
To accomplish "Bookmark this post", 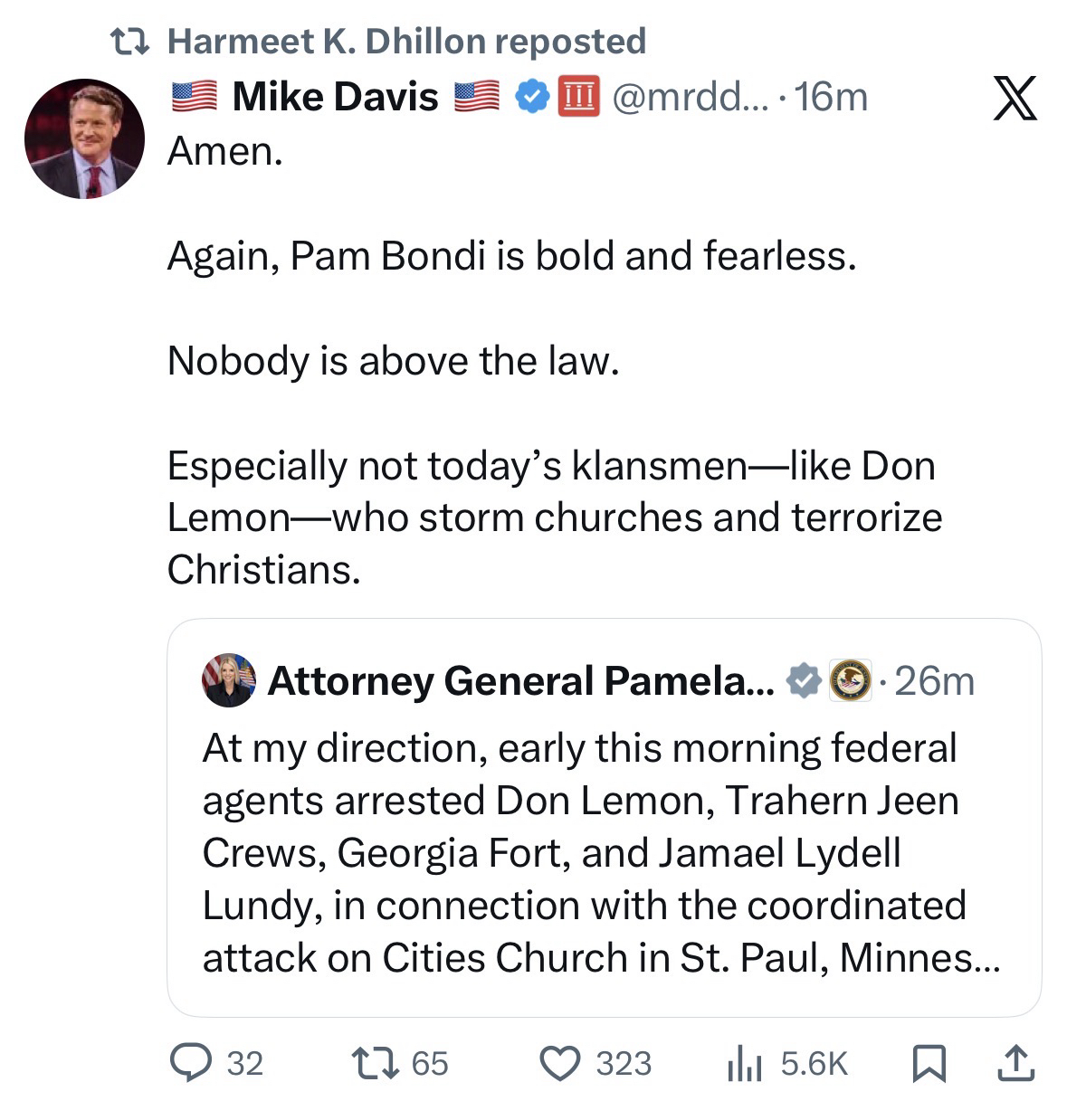I will pos(928,1063).
